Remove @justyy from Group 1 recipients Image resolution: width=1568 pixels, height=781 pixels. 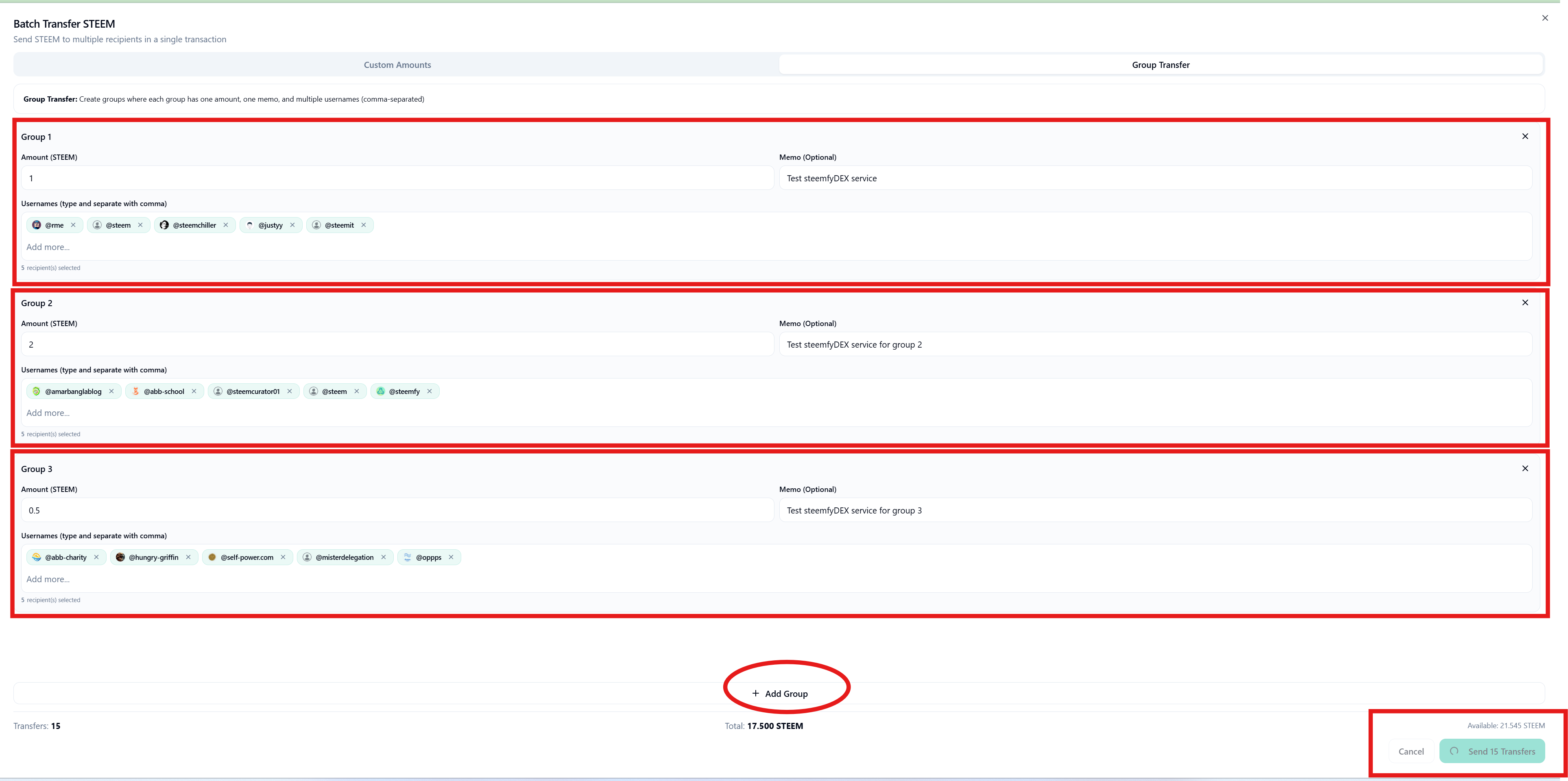(x=292, y=225)
